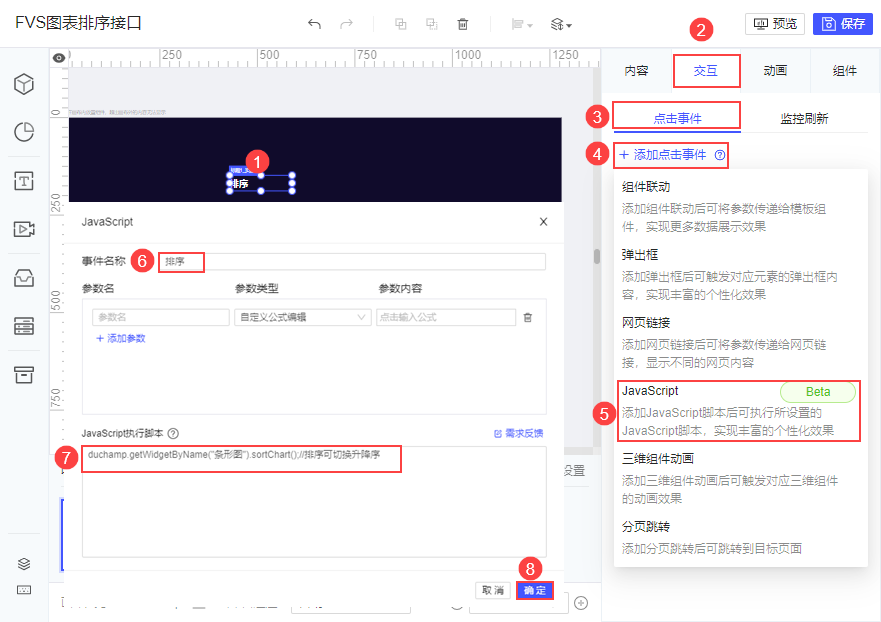Viewport: 881px width, 622px height.
Task: Select the text component icon in sidebar
Action: tap(24, 181)
